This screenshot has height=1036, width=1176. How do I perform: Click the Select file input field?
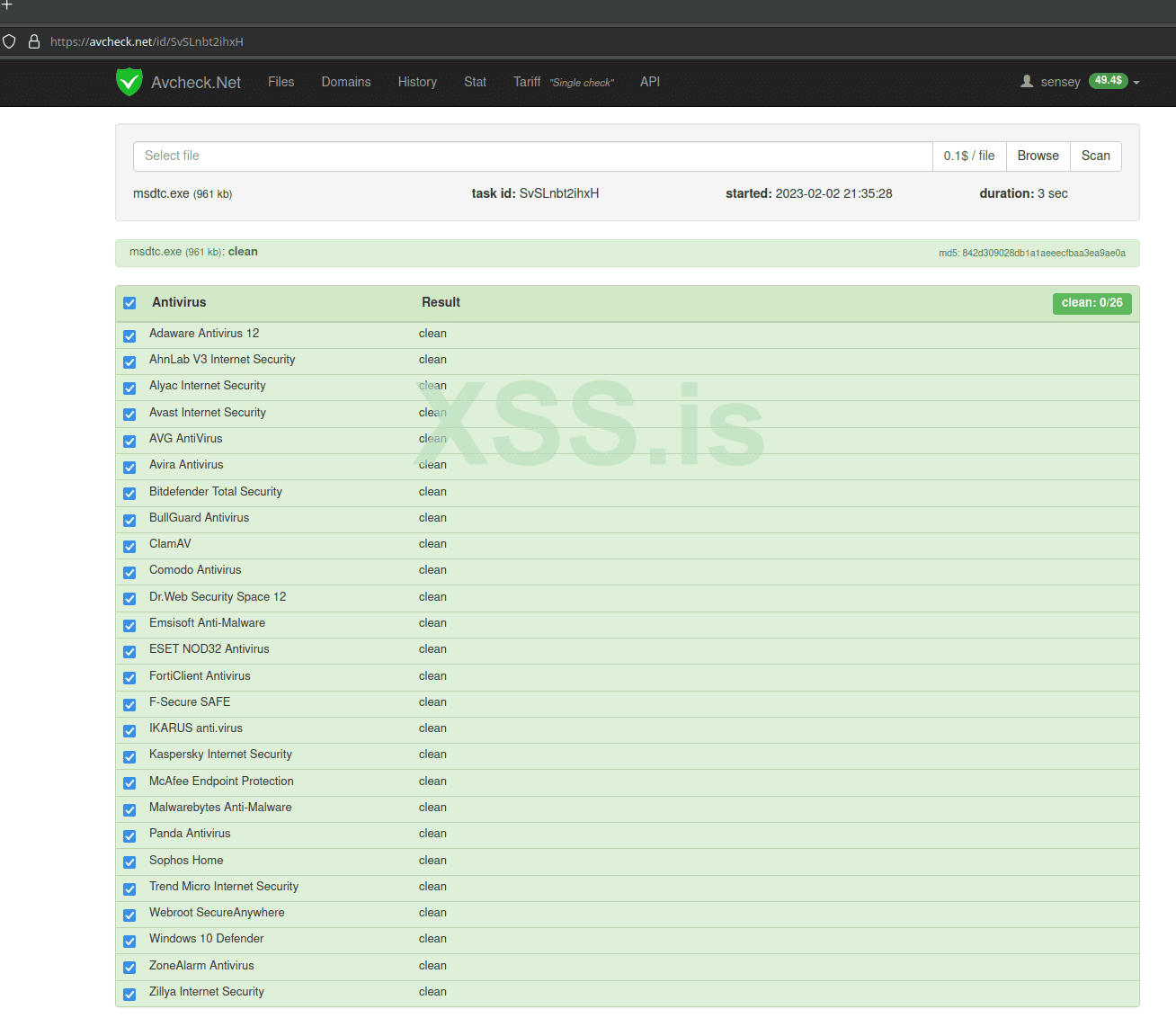click(x=532, y=156)
